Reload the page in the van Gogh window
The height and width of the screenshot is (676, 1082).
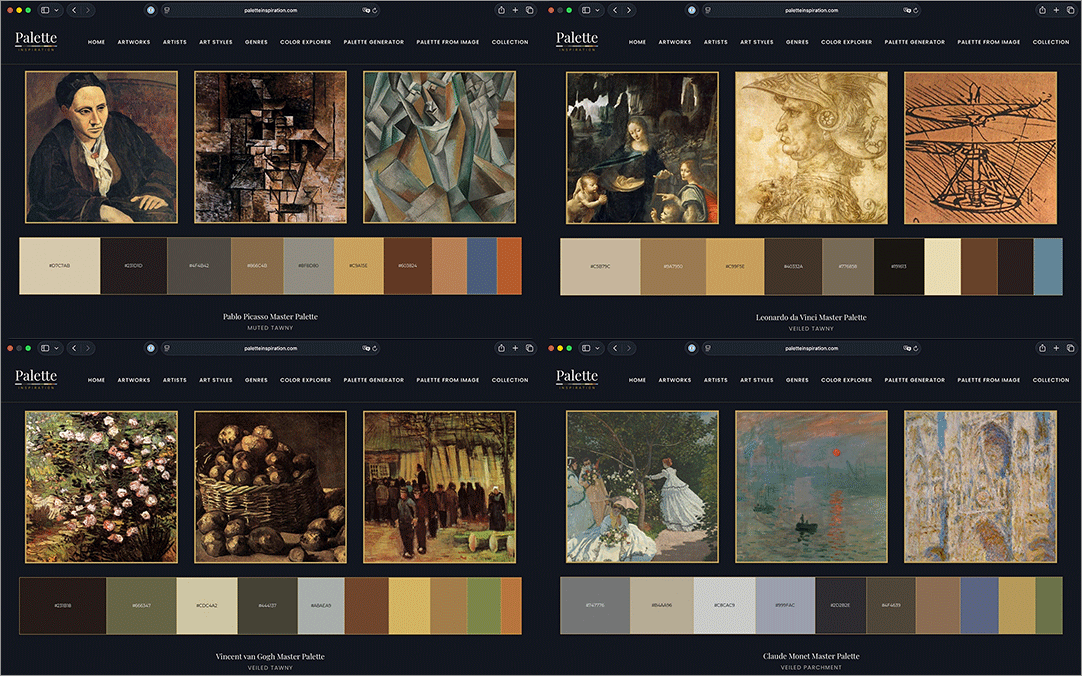[375, 348]
